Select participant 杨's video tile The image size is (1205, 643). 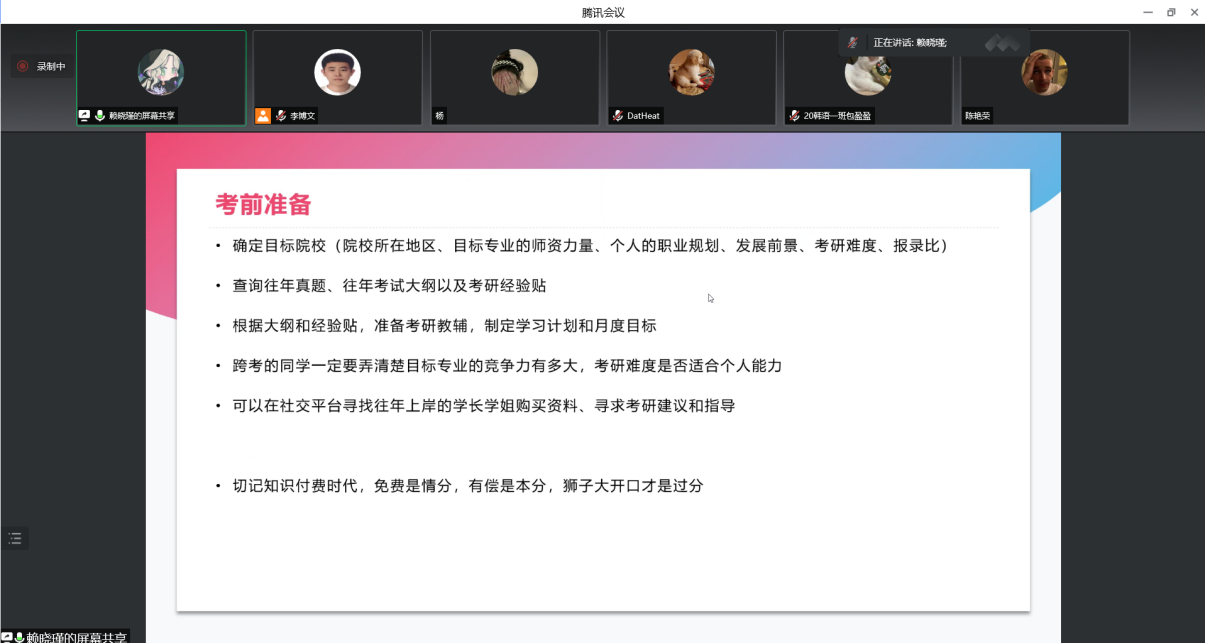point(514,78)
